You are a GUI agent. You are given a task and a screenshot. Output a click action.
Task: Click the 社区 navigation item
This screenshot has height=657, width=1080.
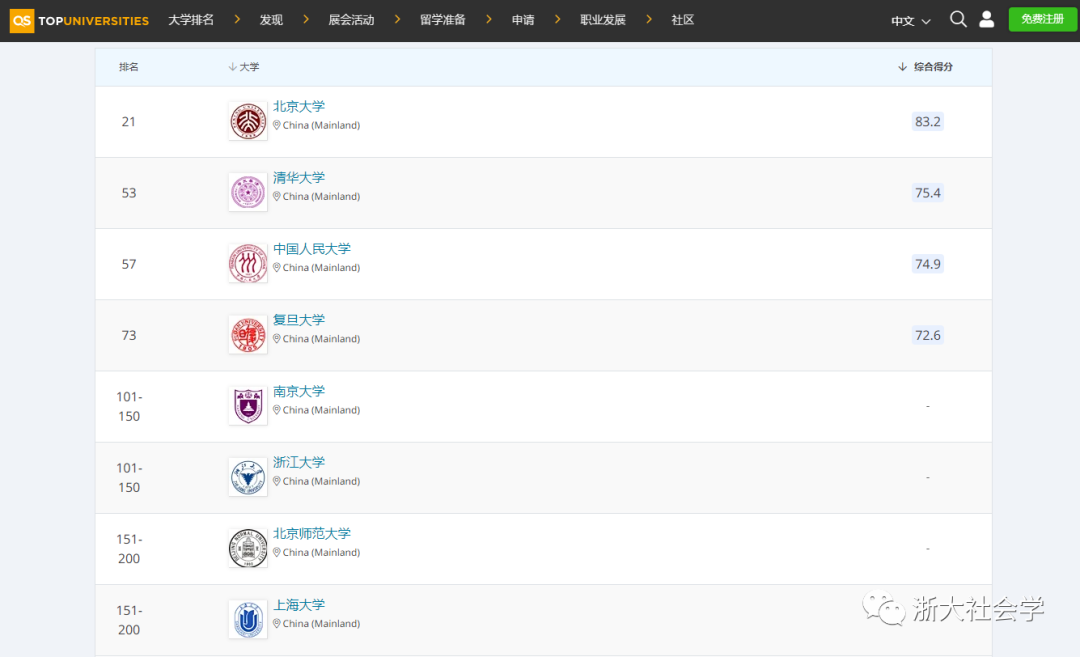pyautogui.click(x=683, y=20)
